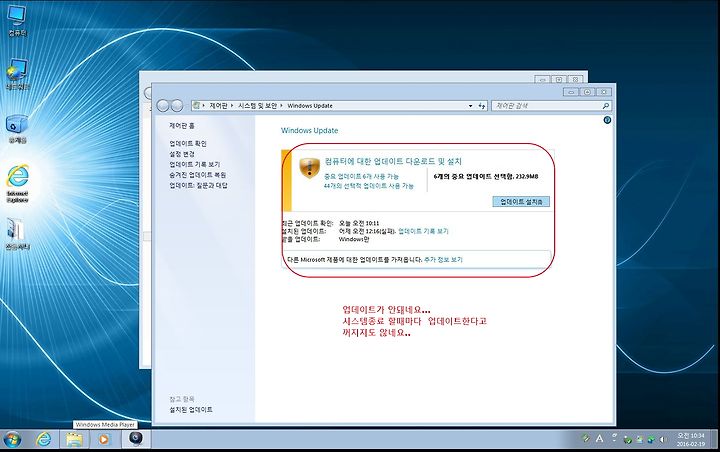Click the Forward arrow in Windows Update window
720x452 pixels.
tap(177, 106)
